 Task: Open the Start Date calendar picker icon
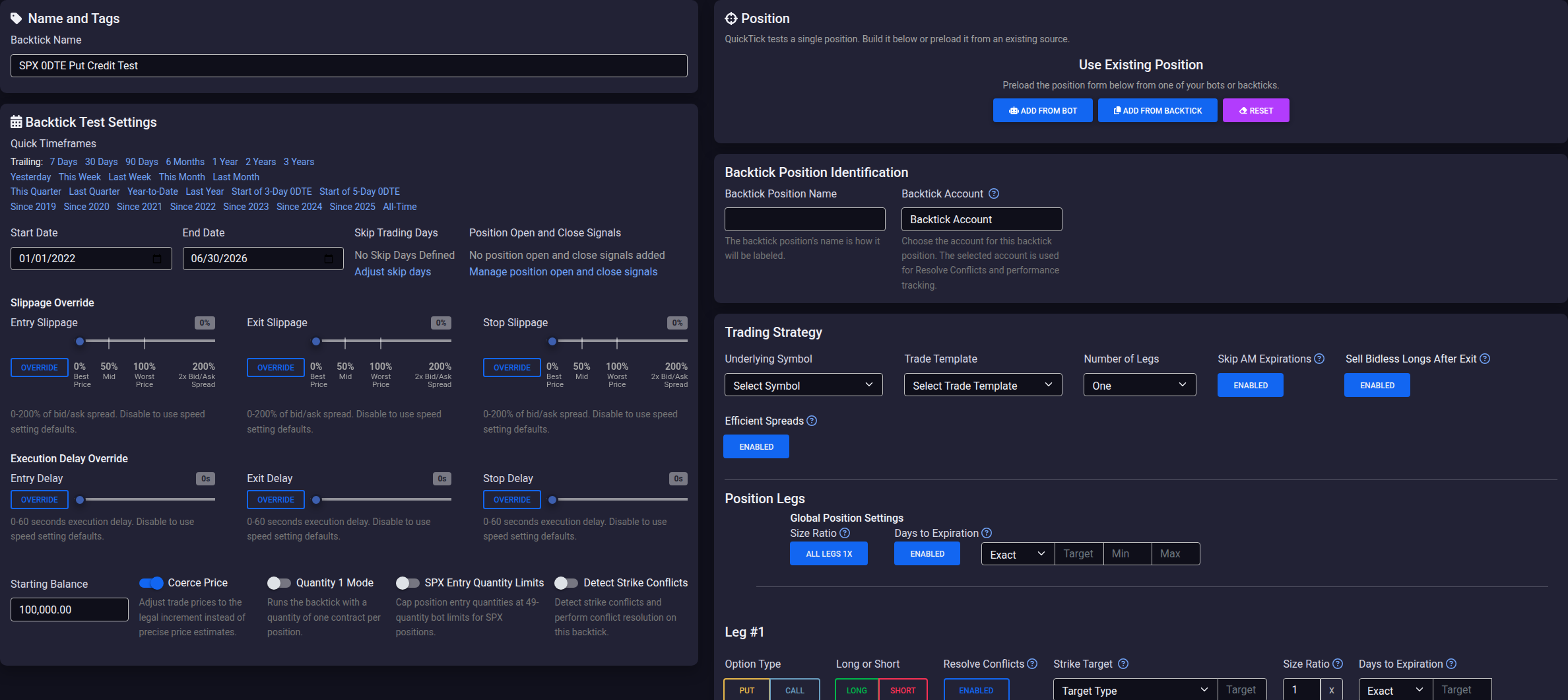coord(157,258)
